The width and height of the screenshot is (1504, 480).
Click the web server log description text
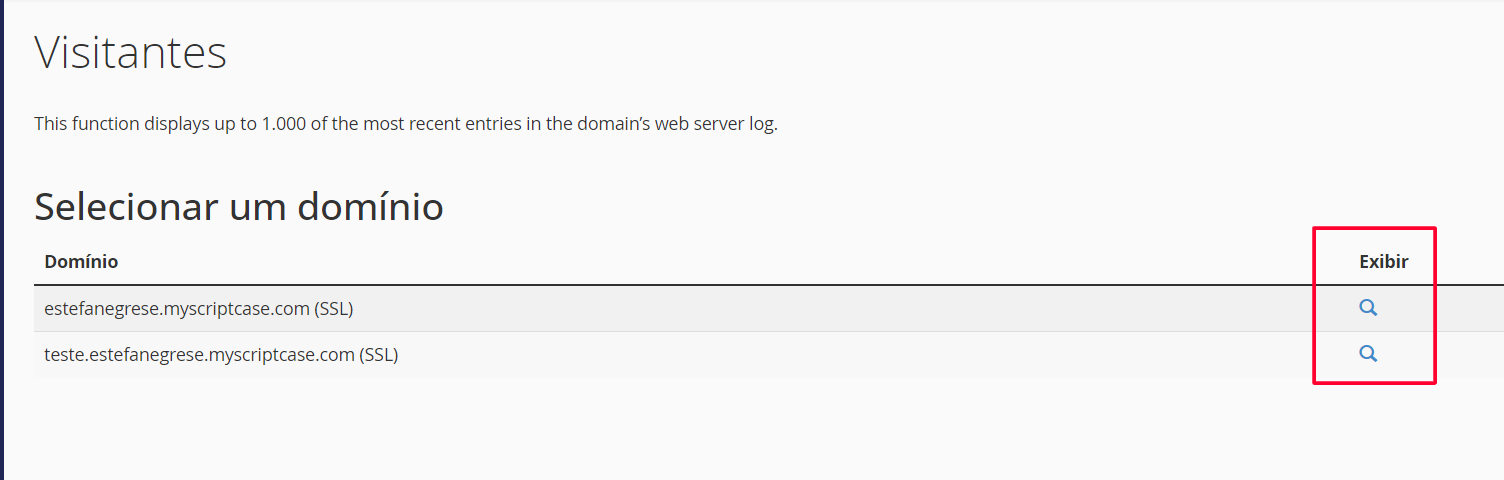406,125
